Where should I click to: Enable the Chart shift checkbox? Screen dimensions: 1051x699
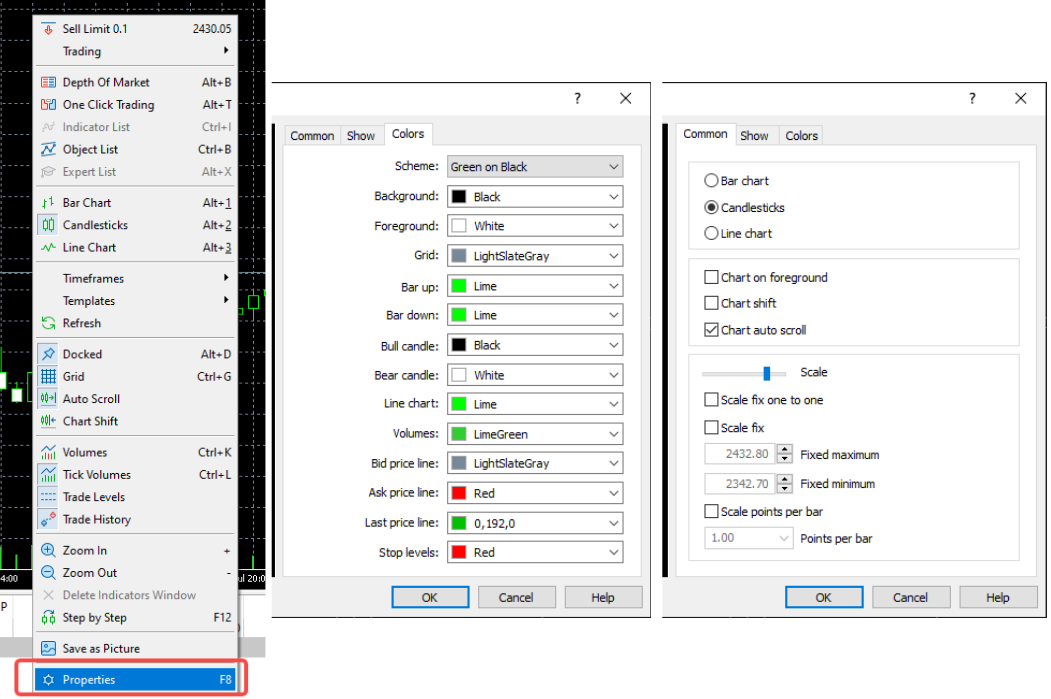pos(712,303)
